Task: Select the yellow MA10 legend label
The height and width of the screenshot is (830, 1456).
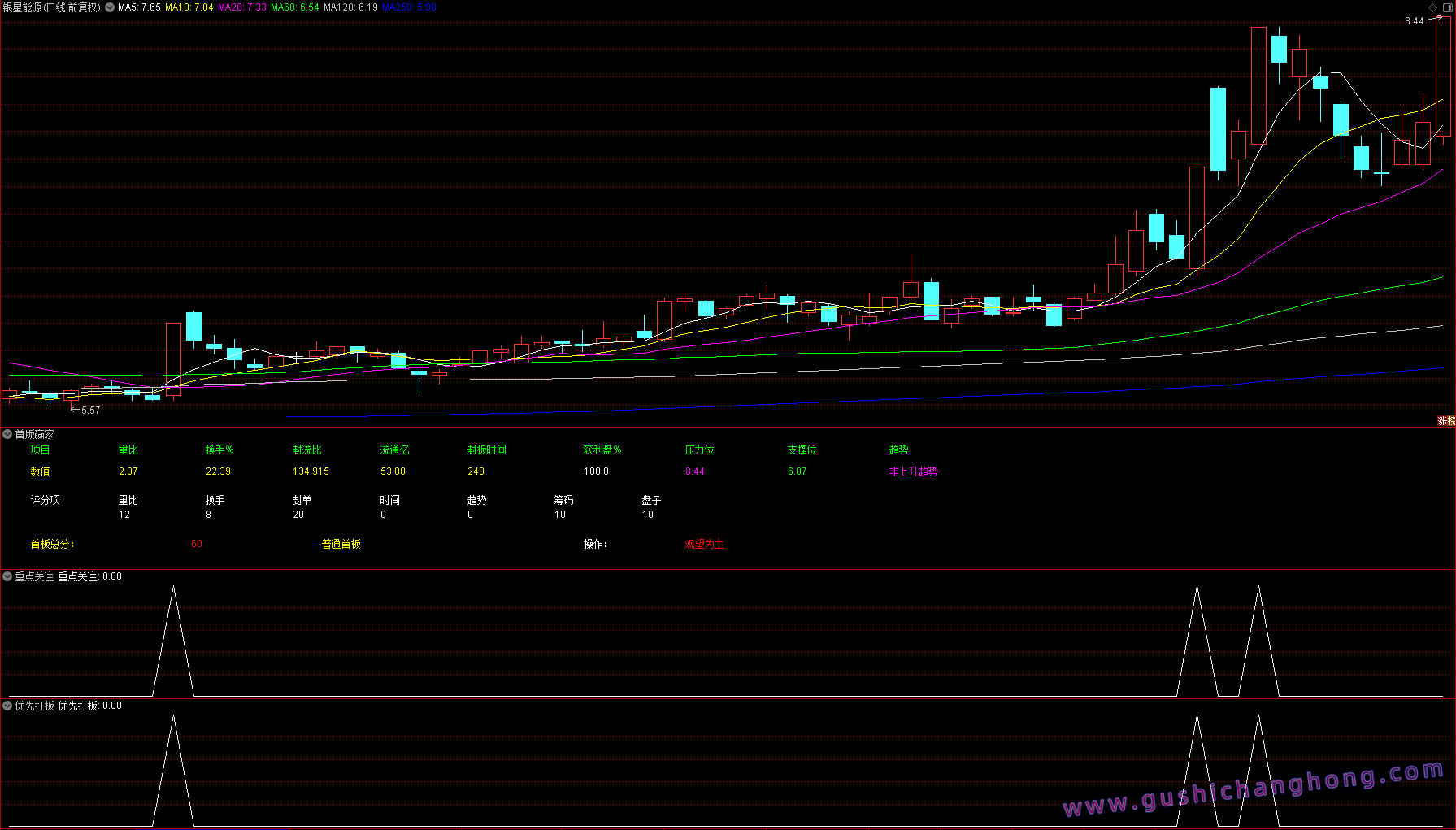Action: [189, 7]
